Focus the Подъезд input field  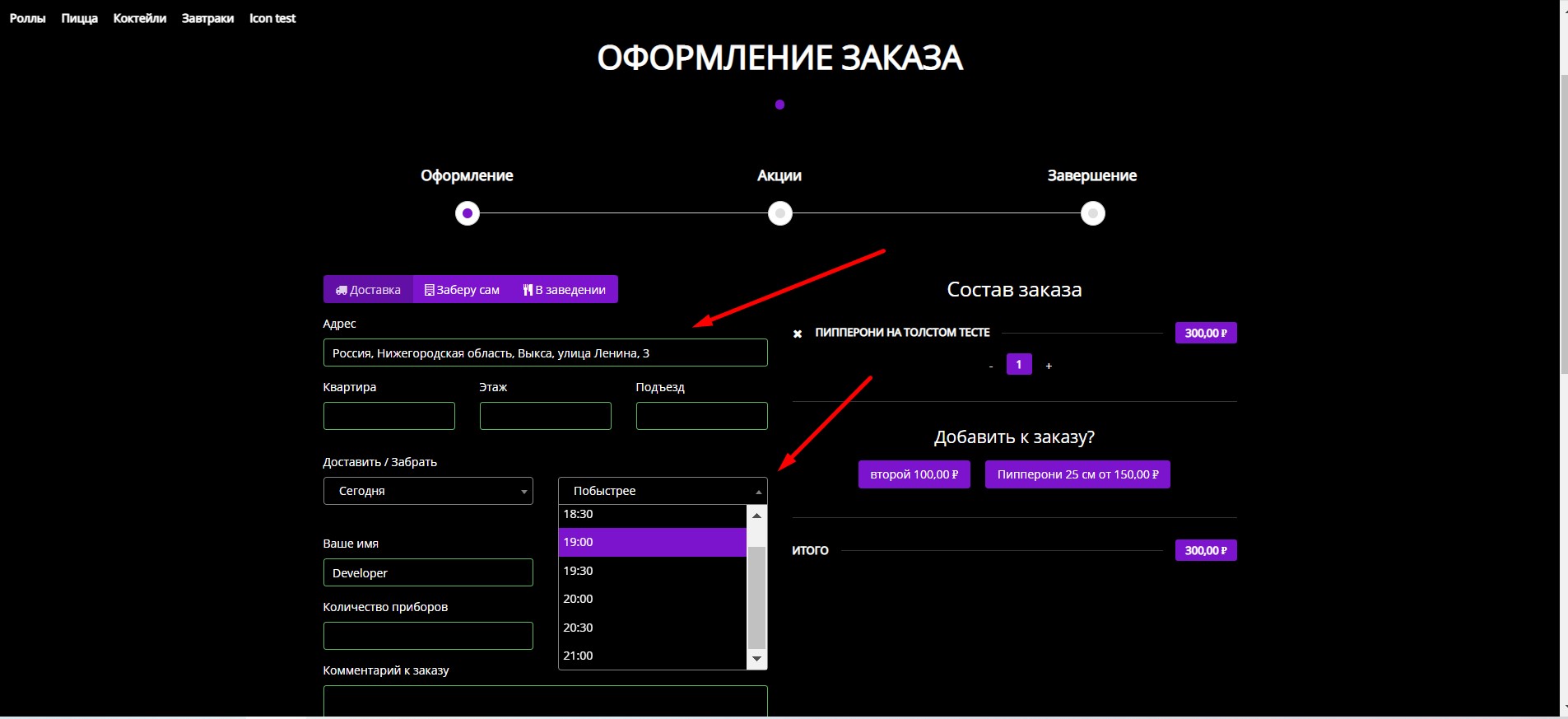pyautogui.click(x=701, y=416)
